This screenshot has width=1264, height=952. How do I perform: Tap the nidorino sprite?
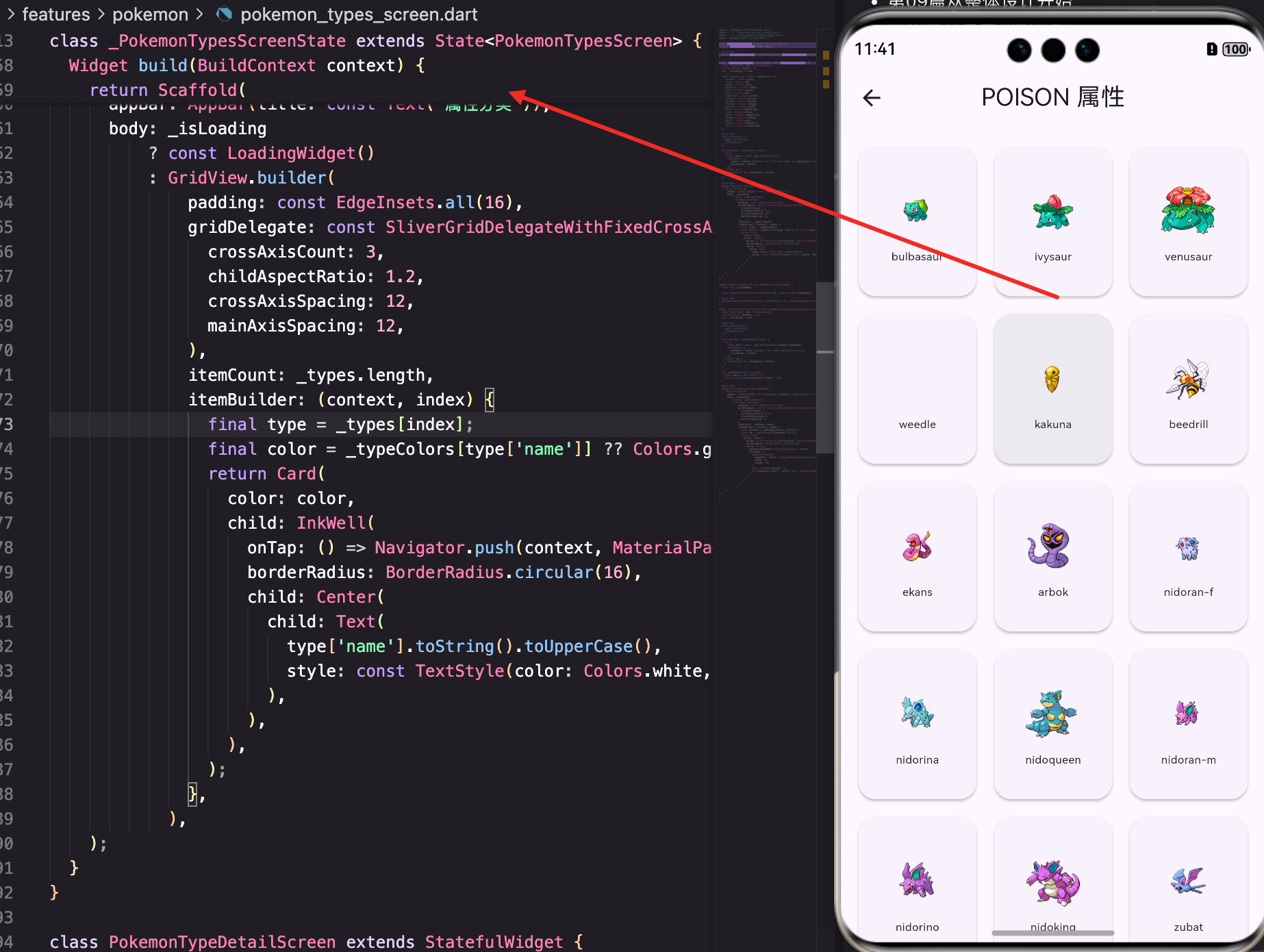(916, 880)
